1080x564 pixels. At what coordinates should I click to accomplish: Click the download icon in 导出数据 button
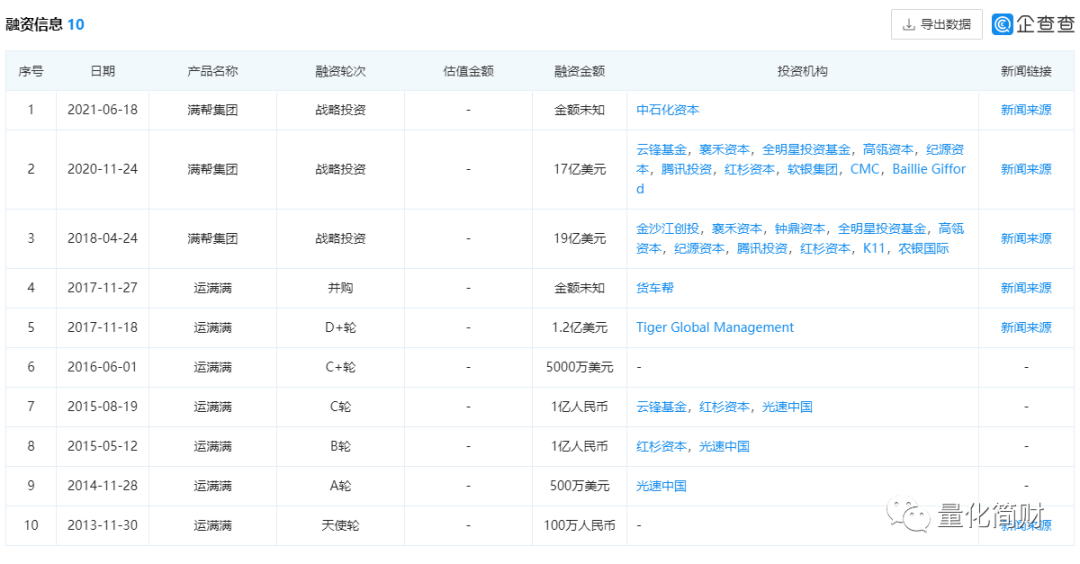[908, 25]
